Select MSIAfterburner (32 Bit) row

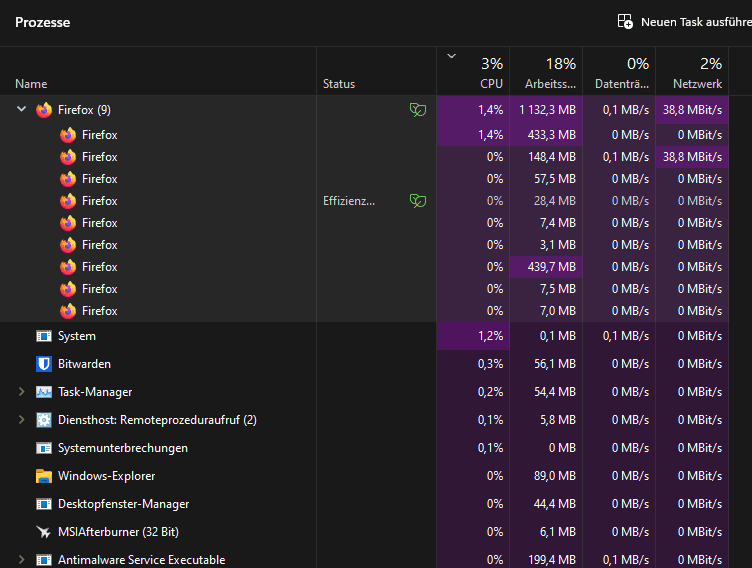pyautogui.click(x=364, y=532)
